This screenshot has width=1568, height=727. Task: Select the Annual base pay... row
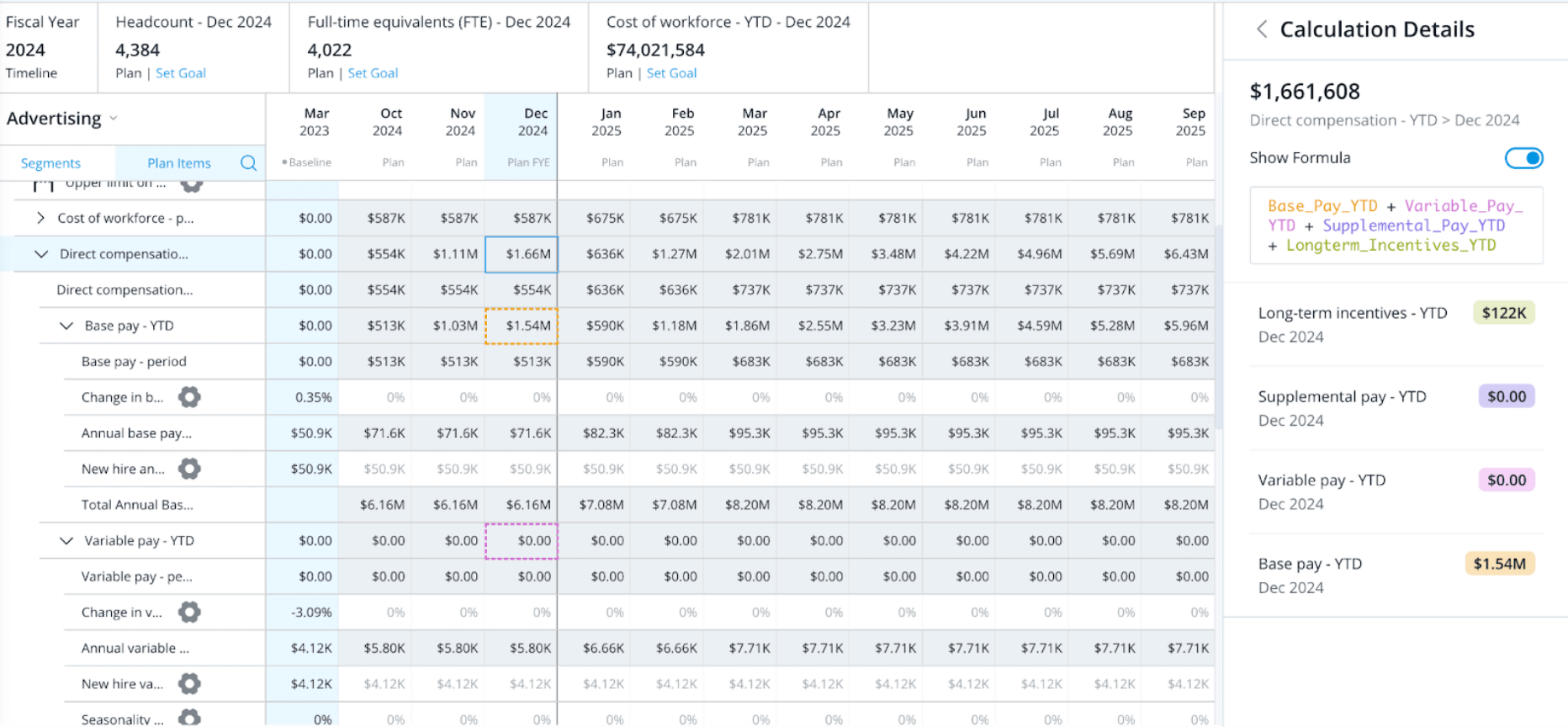[x=136, y=433]
